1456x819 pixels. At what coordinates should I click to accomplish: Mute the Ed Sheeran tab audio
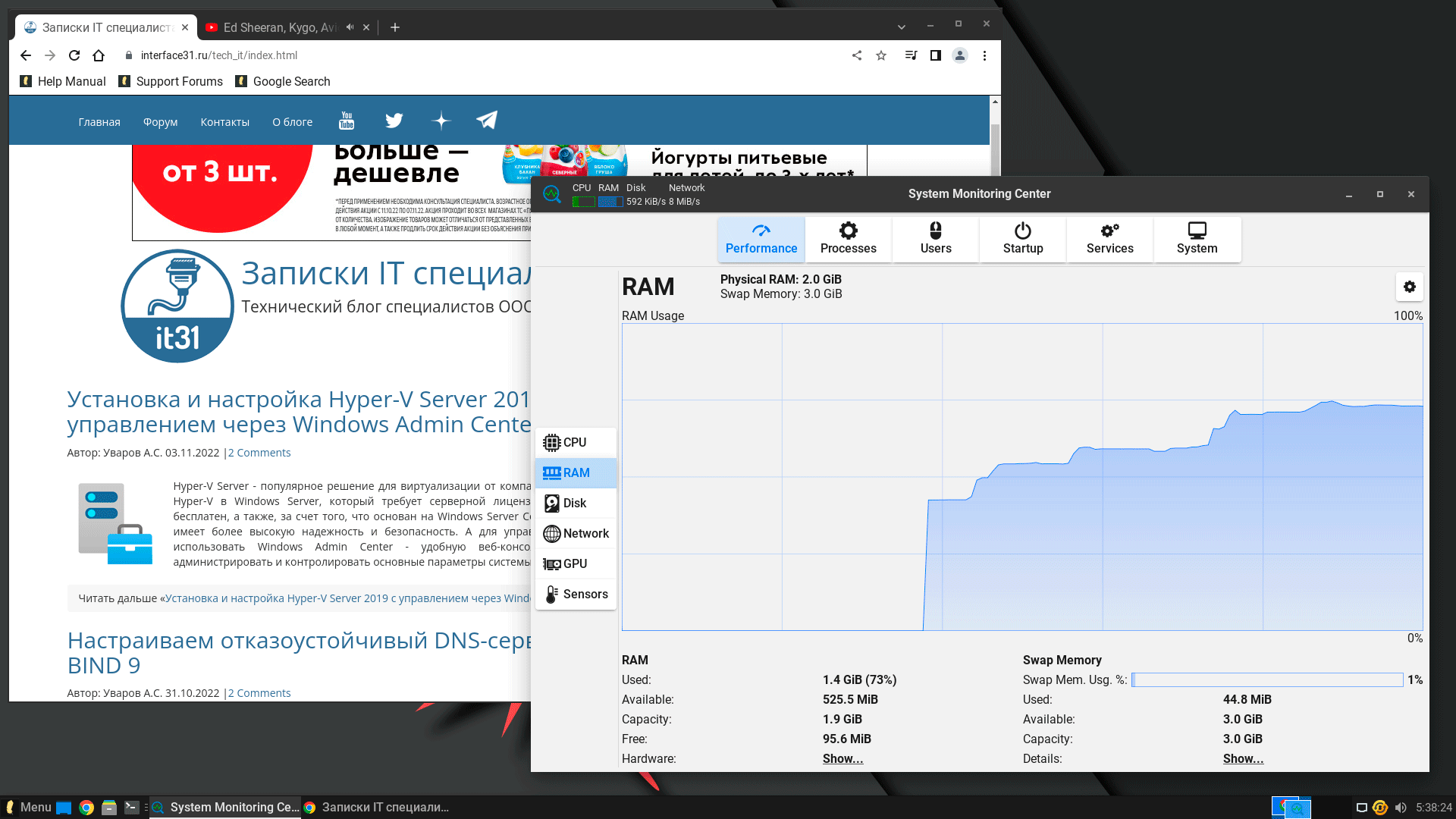tap(350, 27)
